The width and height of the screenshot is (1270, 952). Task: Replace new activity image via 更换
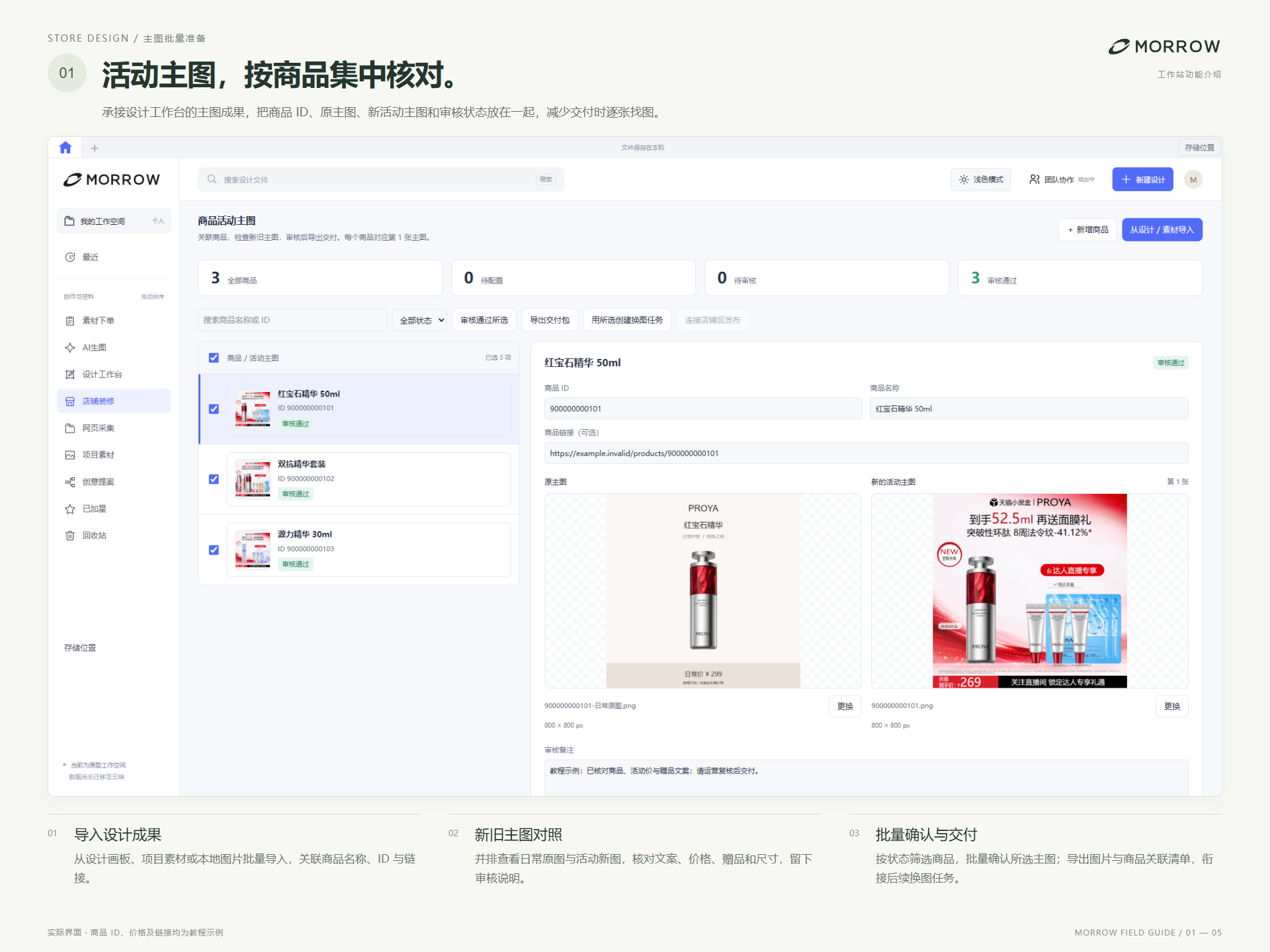coord(1172,706)
